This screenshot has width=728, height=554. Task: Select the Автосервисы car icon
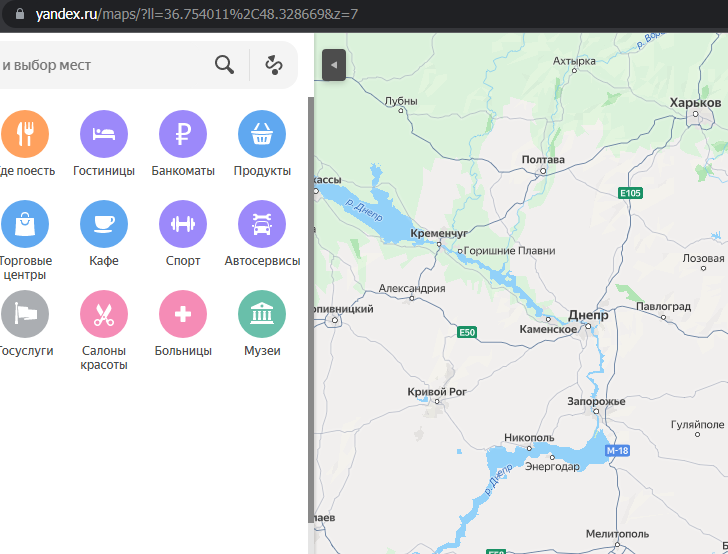point(262,224)
